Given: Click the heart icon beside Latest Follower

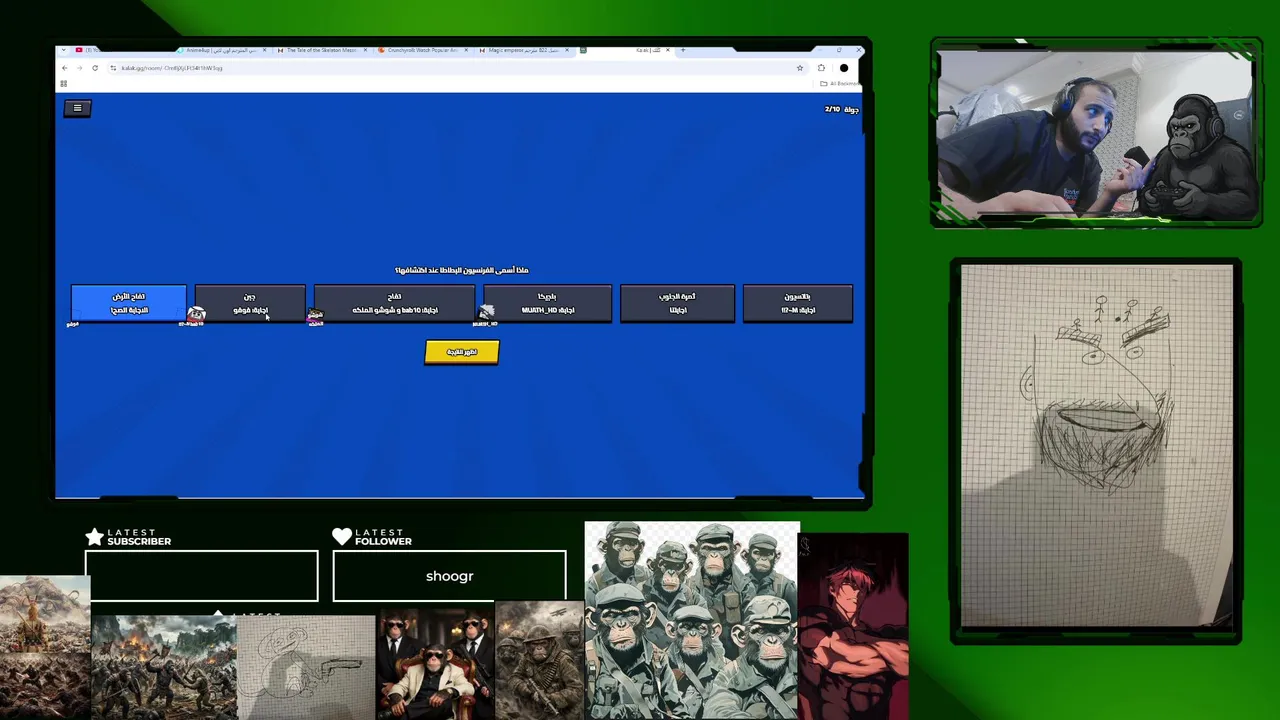Looking at the screenshot, I should point(342,537).
